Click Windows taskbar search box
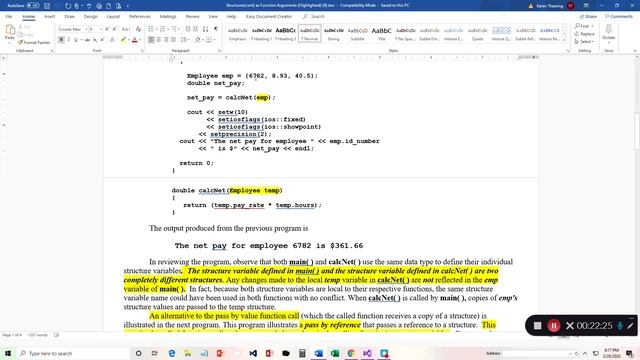The height and width of the screenshot is (360, 640). pos(74,353)
